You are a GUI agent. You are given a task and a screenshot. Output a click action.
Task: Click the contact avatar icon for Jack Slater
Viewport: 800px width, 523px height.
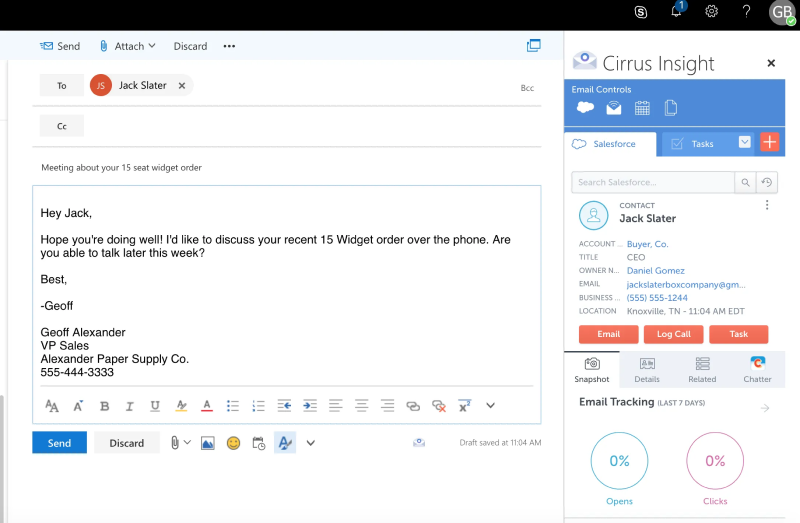(593, 215)
